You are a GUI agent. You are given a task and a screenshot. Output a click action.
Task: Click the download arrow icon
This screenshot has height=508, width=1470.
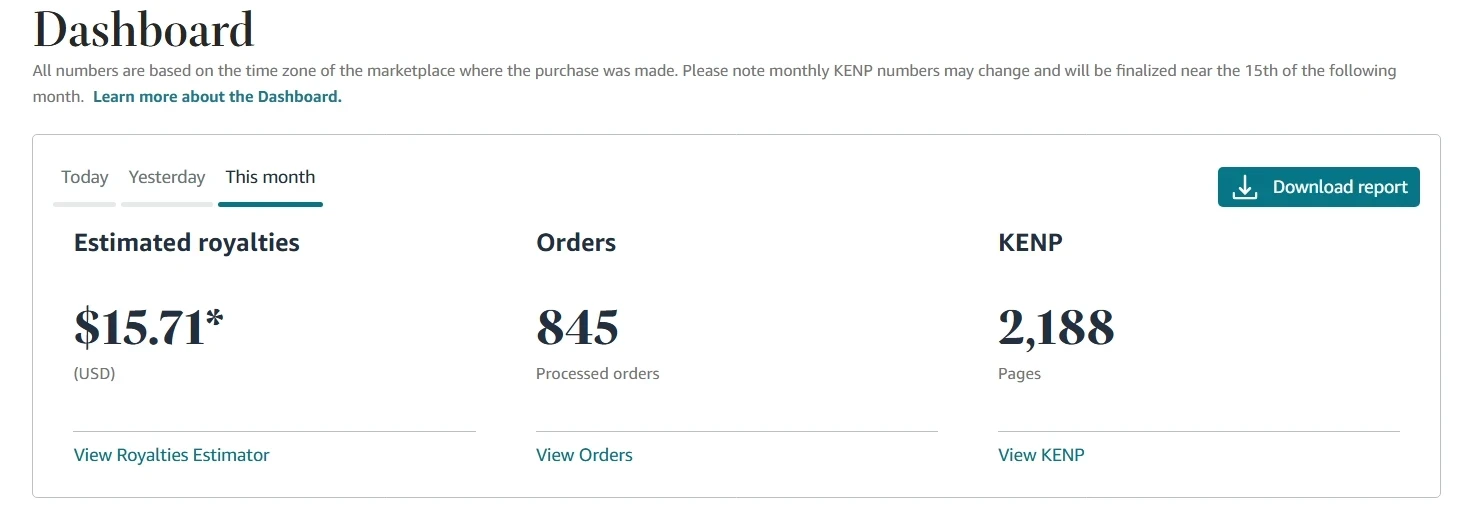coord(1244,188)
